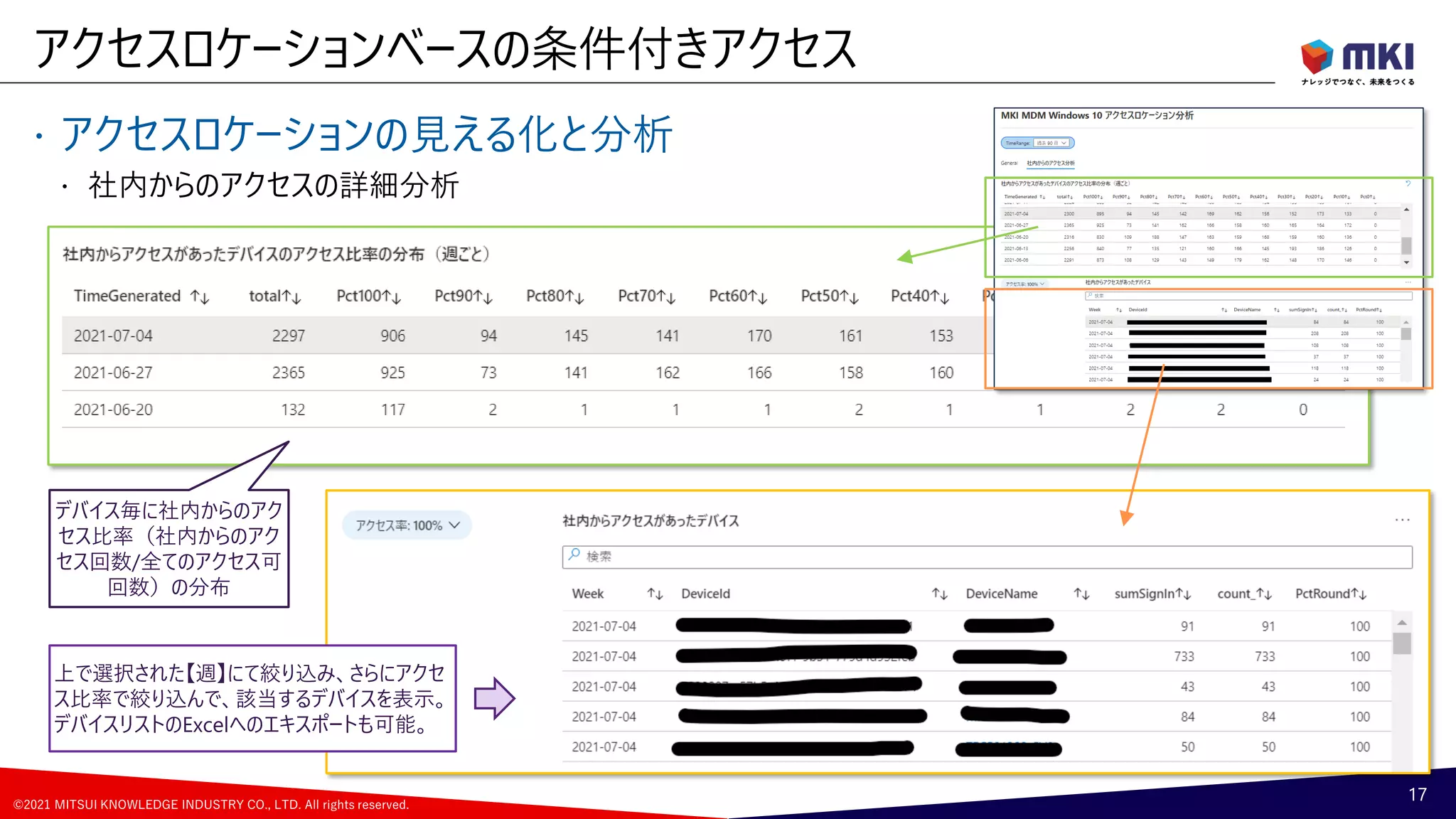Click scroll-up arrow in thumbnail distribution table
1456x819 pixels.
tap(1406, 210)
